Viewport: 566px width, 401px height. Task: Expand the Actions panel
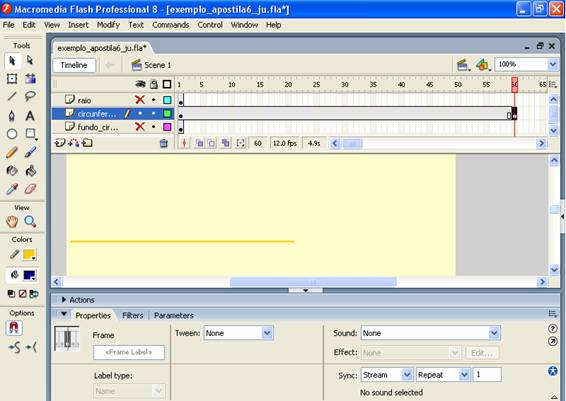pyautogui.click(x=64, y=300)
